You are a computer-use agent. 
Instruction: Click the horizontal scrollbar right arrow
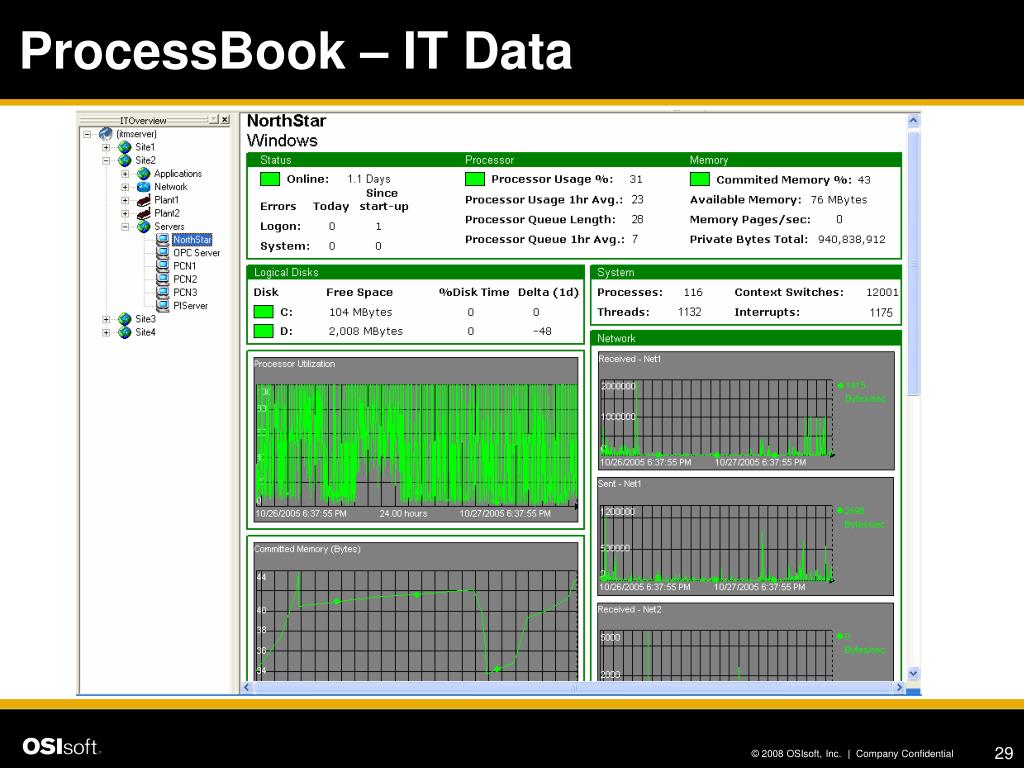coord(899,687)
